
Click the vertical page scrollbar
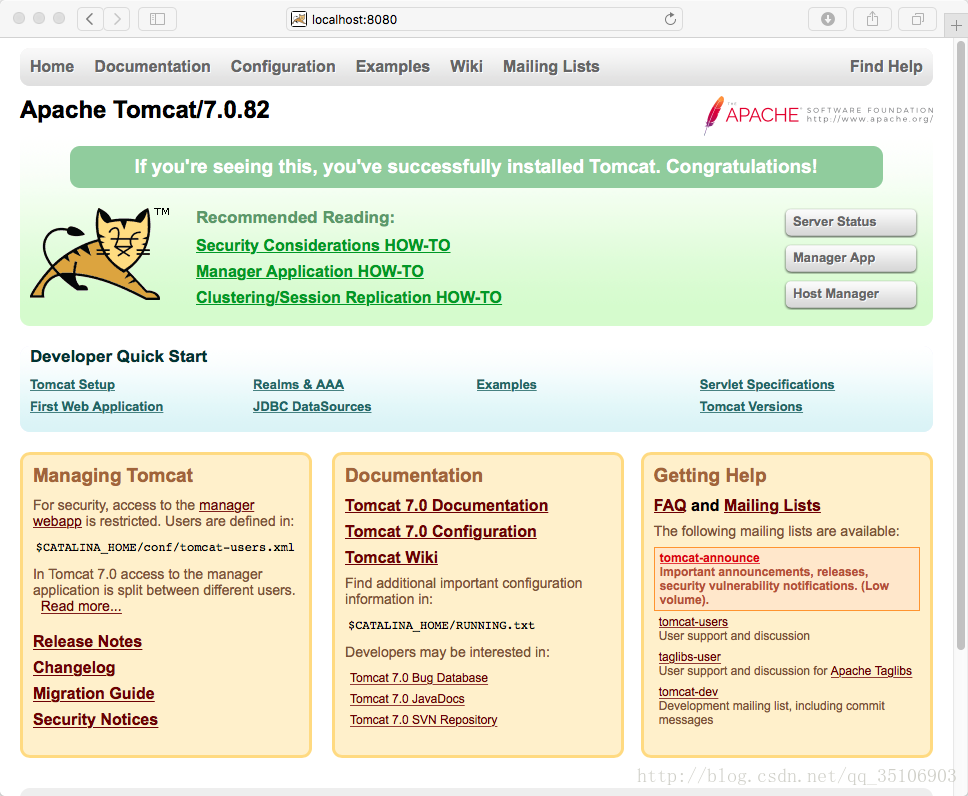click(x=961, y=346)
